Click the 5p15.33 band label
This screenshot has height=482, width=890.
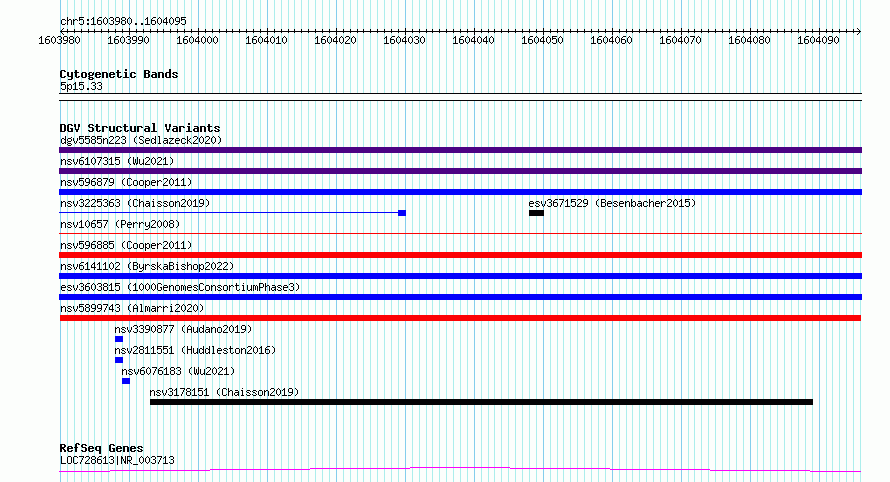point(81,86)
